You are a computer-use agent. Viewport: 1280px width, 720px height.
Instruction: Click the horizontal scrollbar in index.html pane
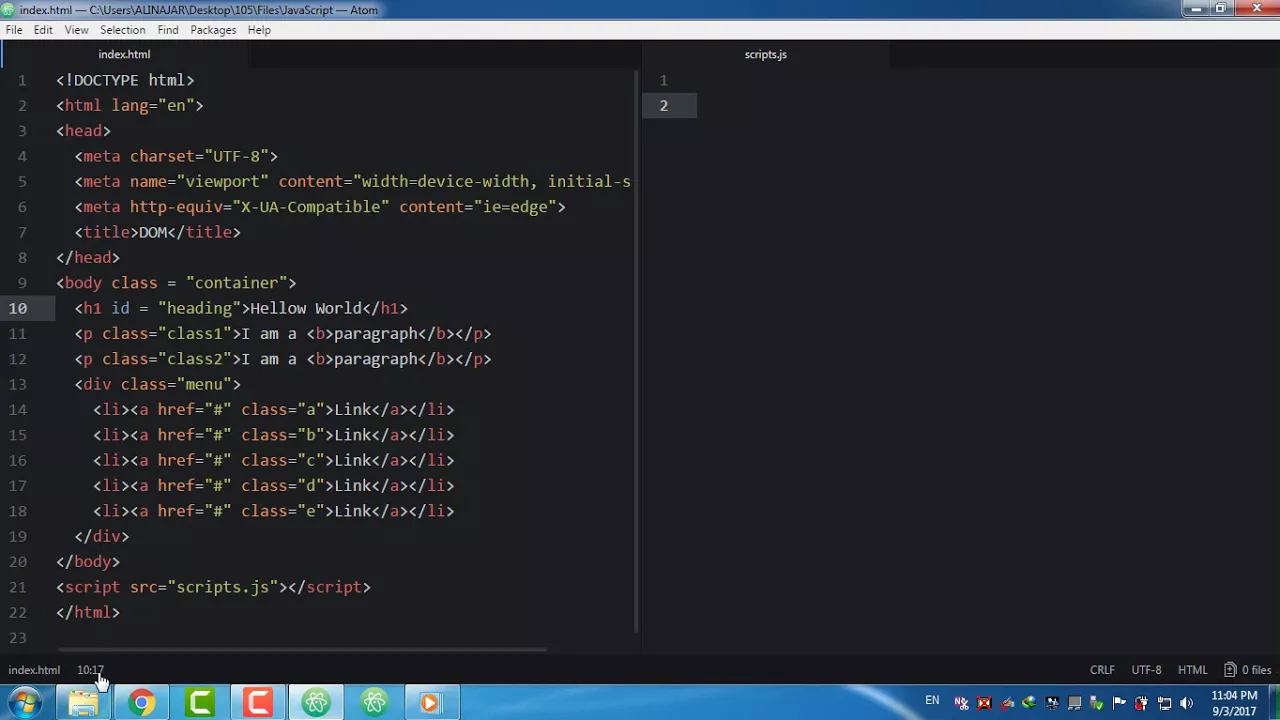[300, 650]
